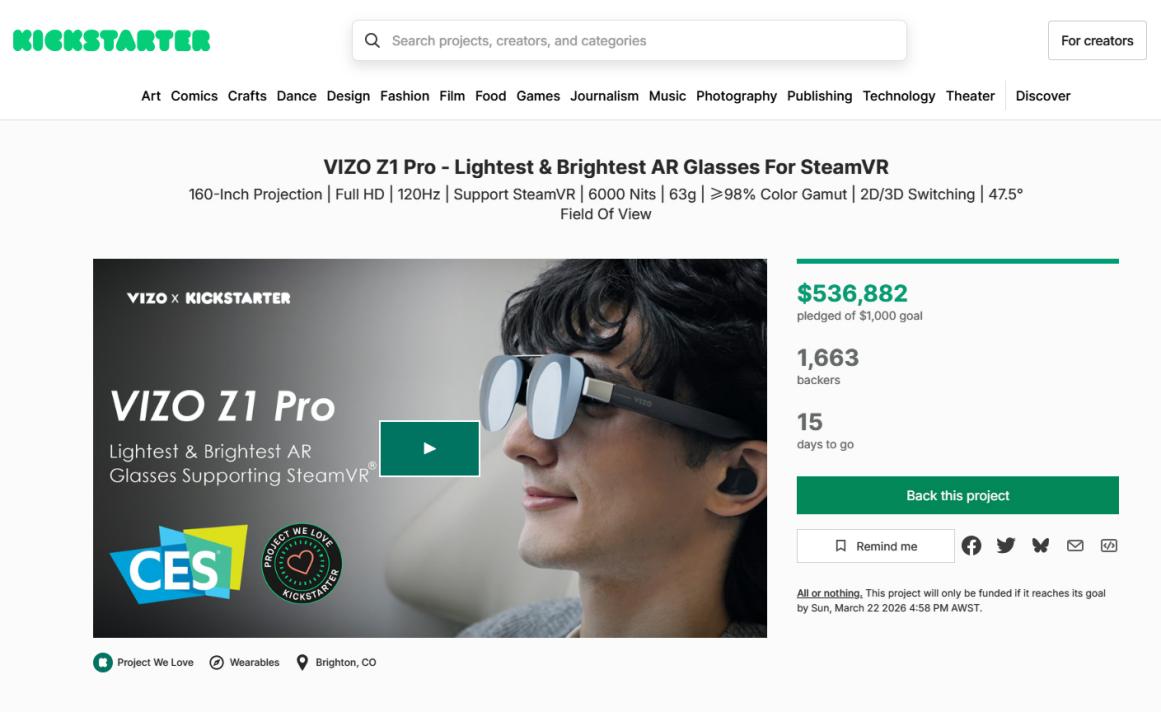Play the VIZO Z1 Pro video
The height and width of the screenshot is (712, 1161).
pos(429,448)
